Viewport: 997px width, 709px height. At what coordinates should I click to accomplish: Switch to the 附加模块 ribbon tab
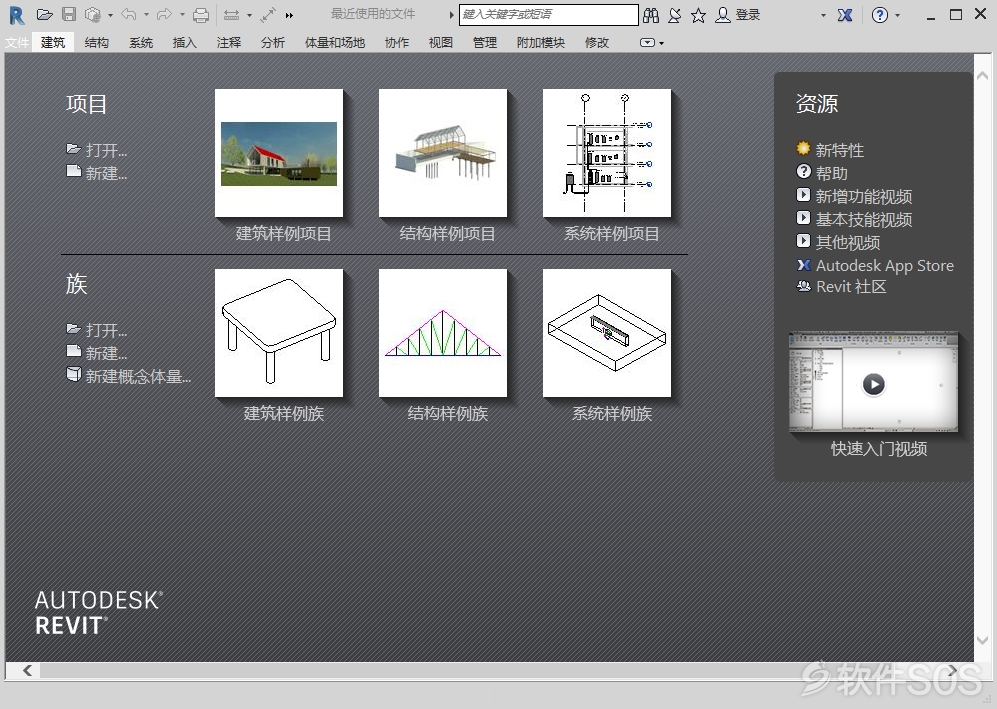coord(540,43)
